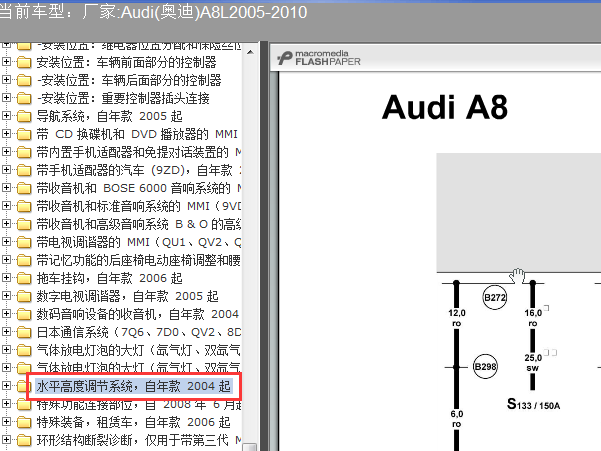The width and height of the screenshot is (601, 451).
Task: Click the 16,0 ro wire label
Action: (x=533, y=318)
